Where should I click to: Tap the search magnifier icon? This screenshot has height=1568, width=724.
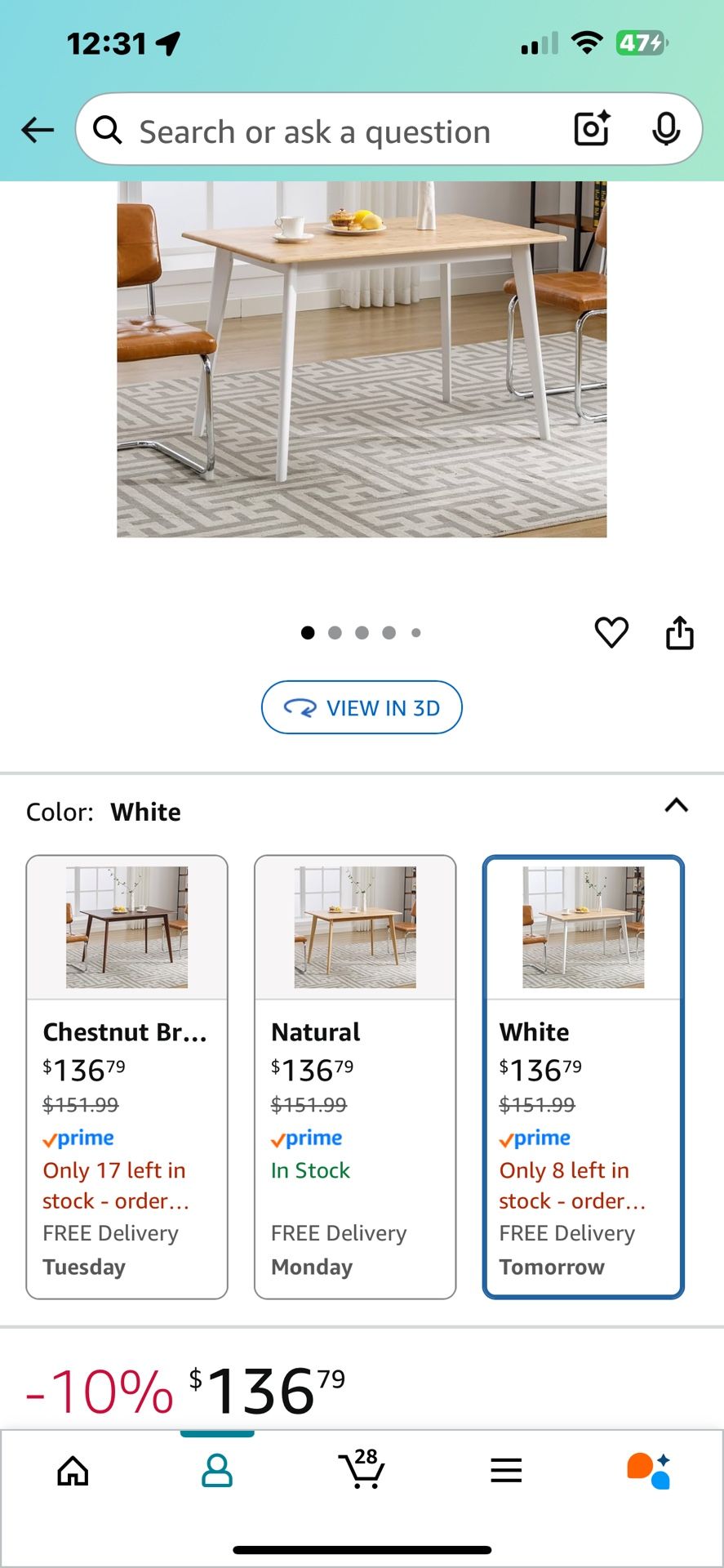point(108,130)
